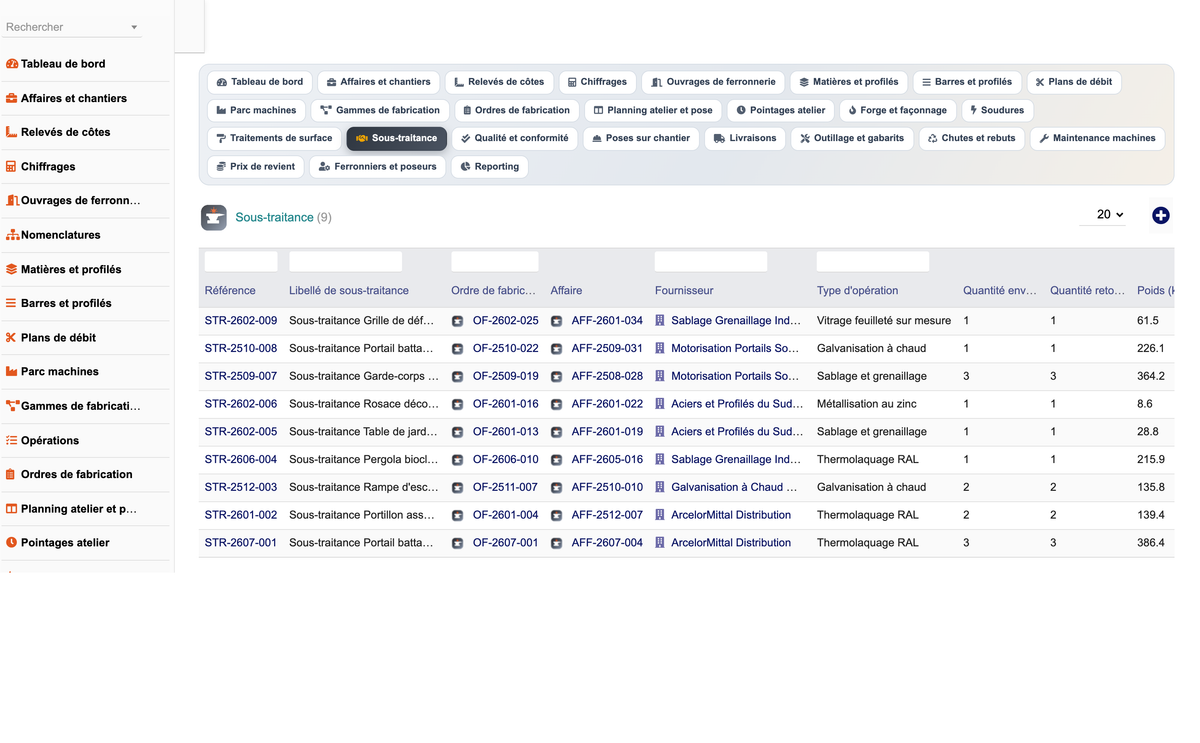This screenshot has width=1200, height=743.
Task: Click order icon next to OF-2606-010
Action: point(457,460)
